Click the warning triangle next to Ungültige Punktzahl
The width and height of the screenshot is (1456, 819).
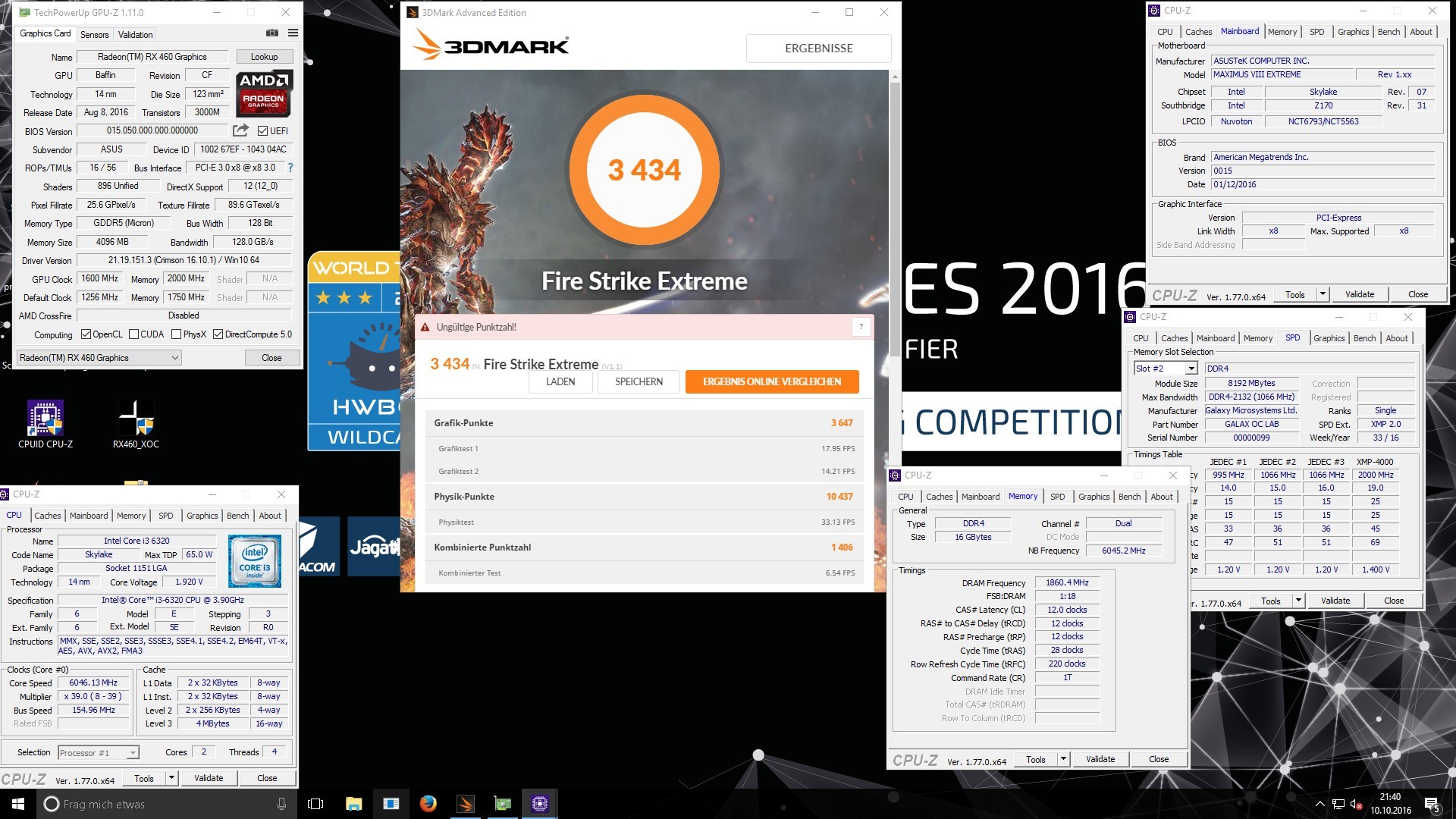[425, 327]
